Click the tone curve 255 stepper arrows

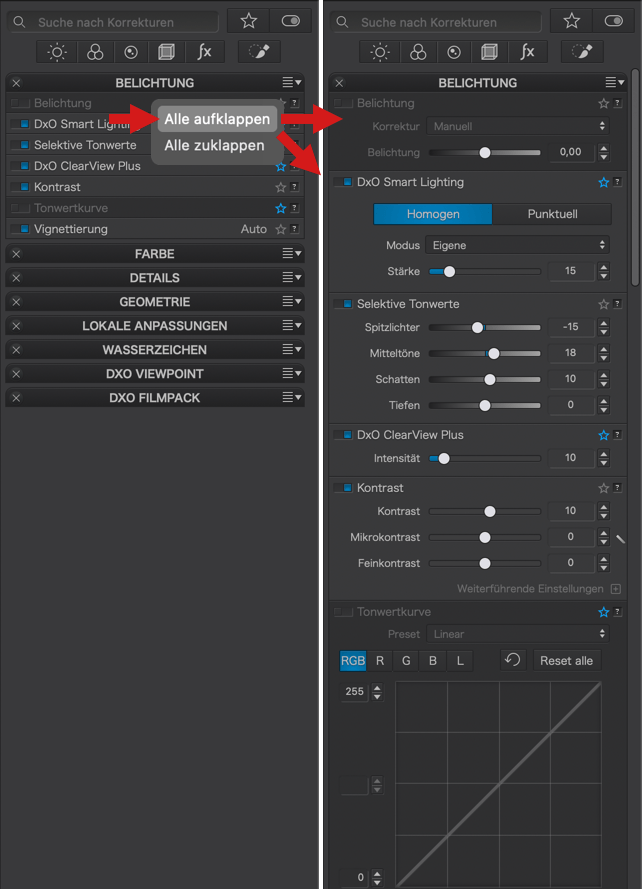tap(377, 692)
